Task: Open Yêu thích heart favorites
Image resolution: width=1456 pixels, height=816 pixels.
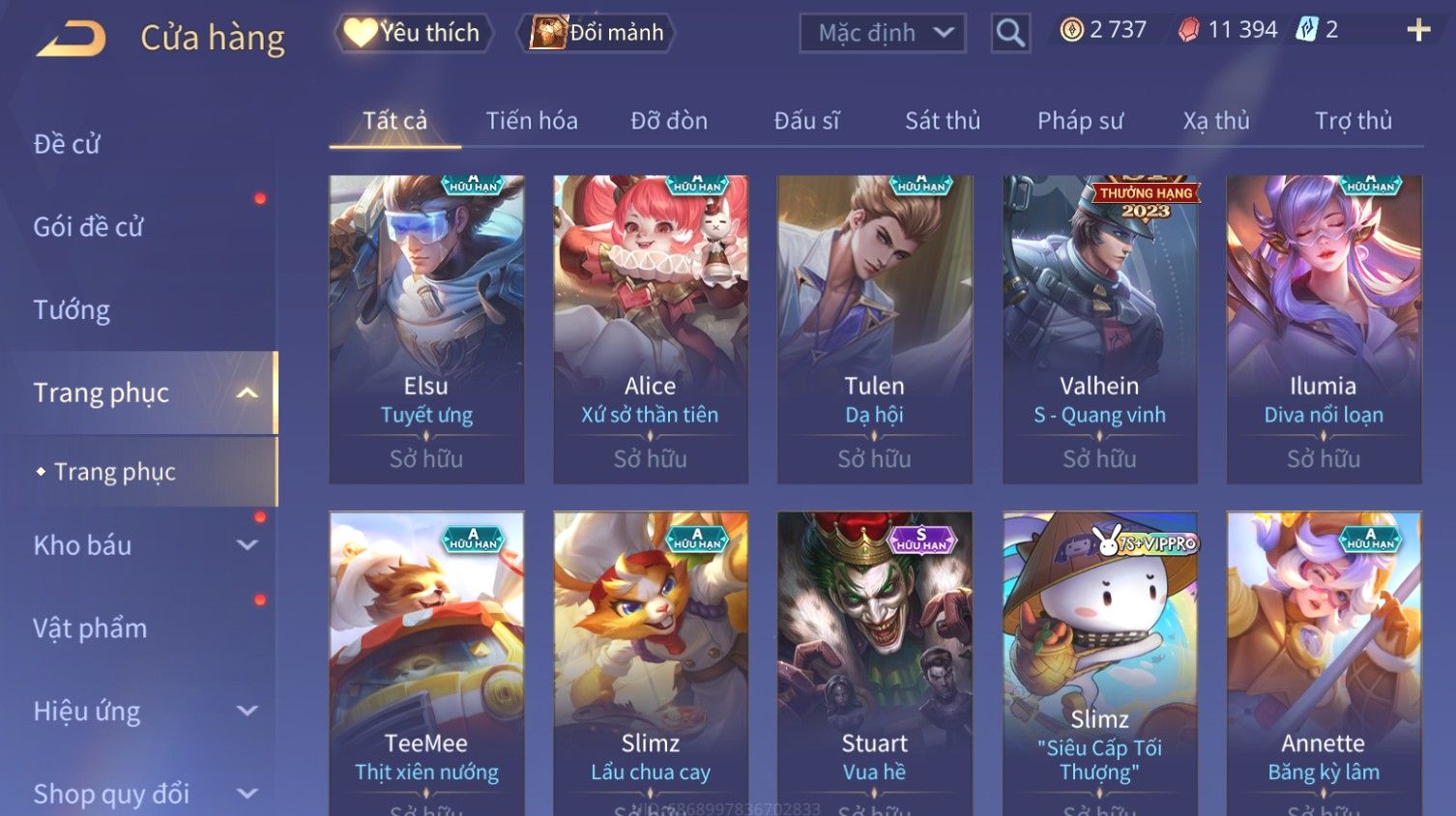Action: click(x=414, y=33)
